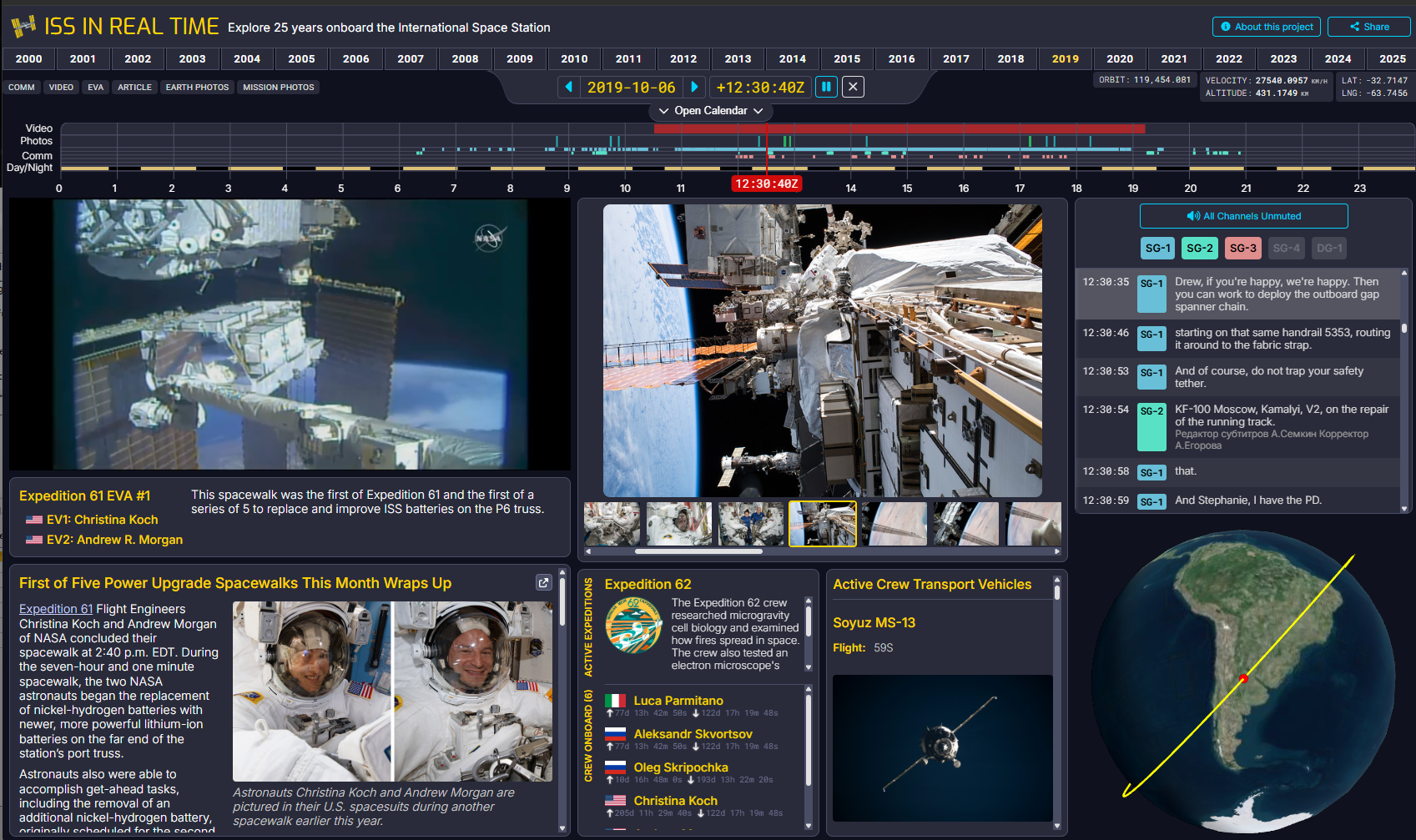The image size is (1416, 840).
Task: Click the Share button
Action: click(1369, 27)
